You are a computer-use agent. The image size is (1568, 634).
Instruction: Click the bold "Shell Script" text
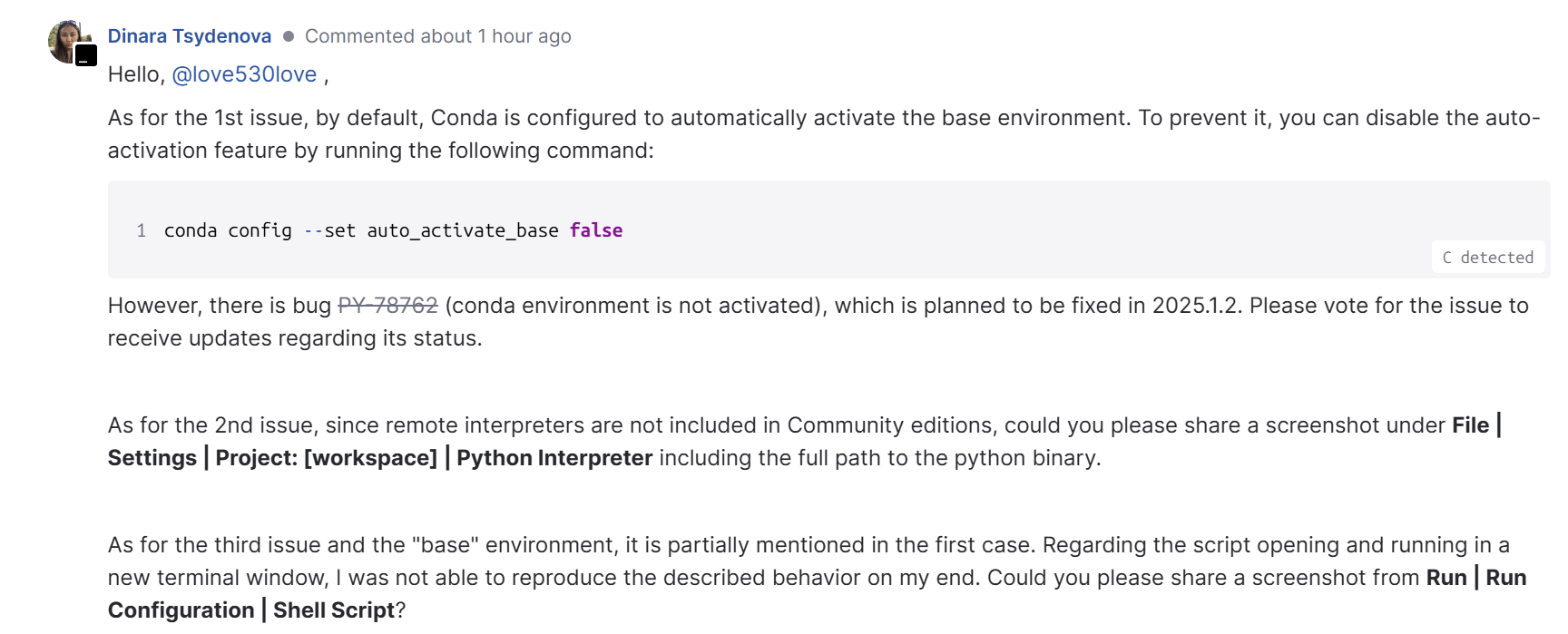coord(333,610)
